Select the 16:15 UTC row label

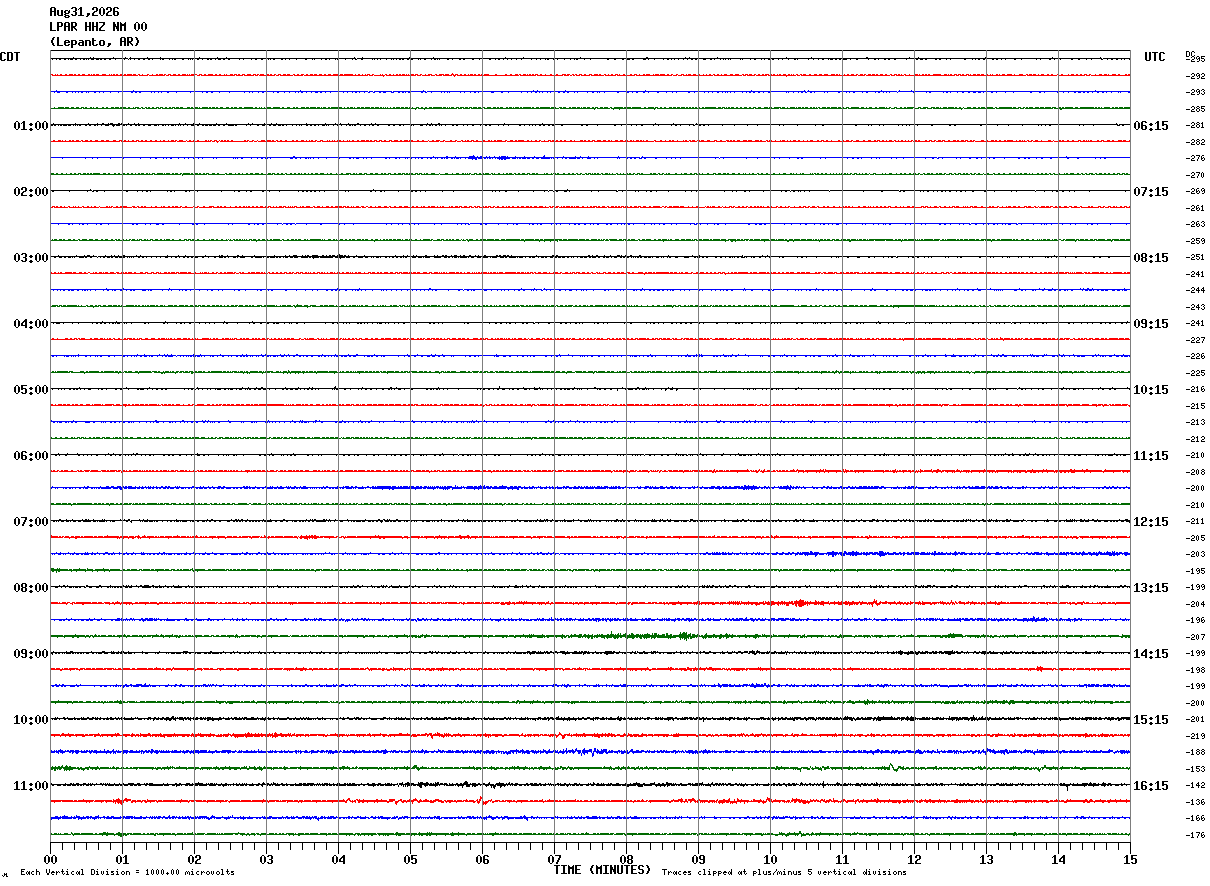click(x=1150, y=786)
